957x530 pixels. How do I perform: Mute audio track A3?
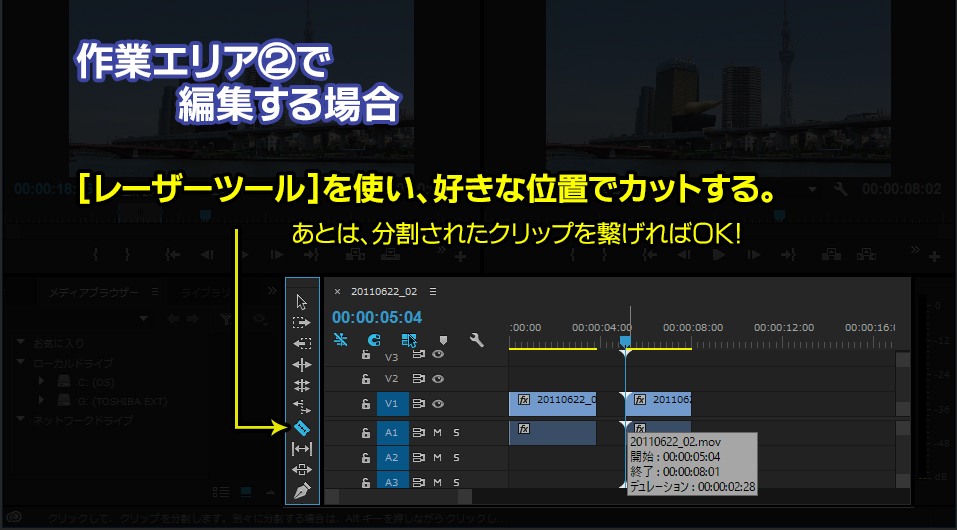tap(438, 482)
